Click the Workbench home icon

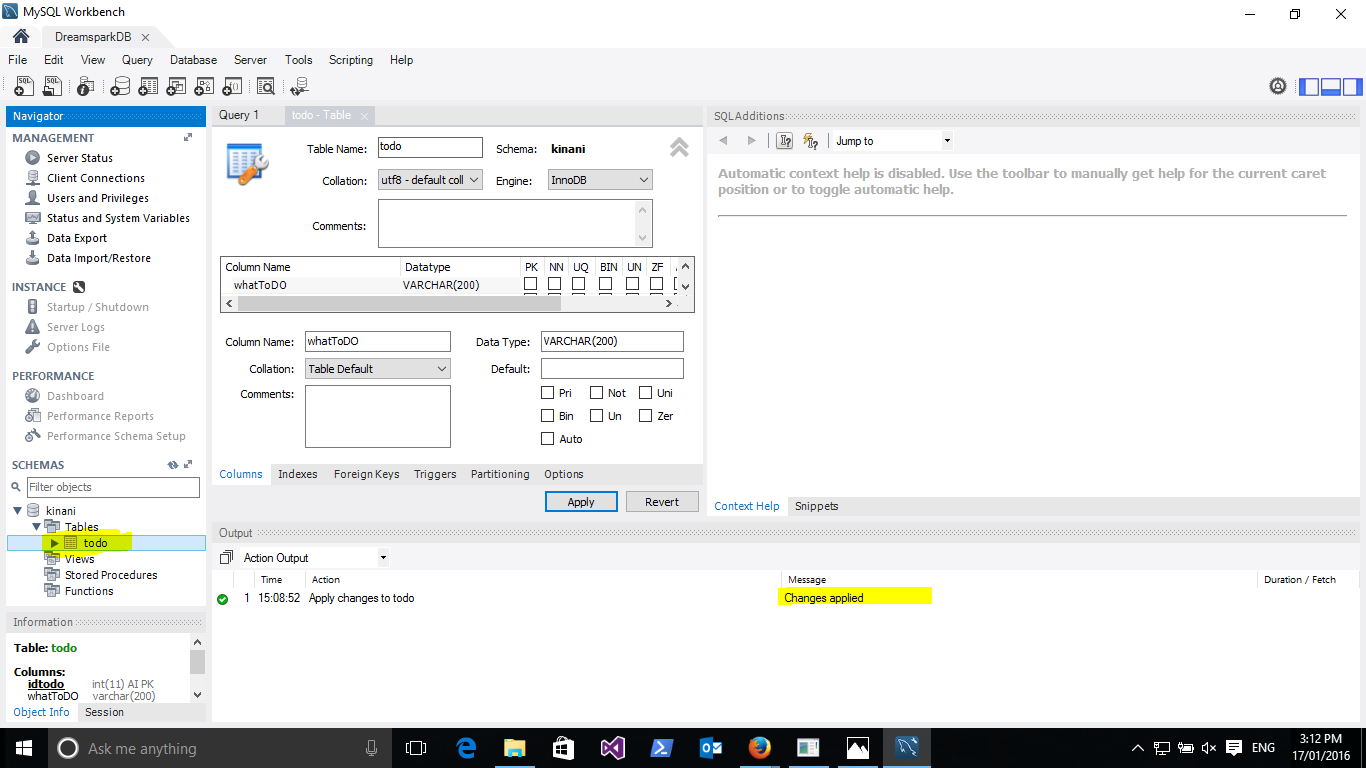pyautogui.click(x=21, y=36)
